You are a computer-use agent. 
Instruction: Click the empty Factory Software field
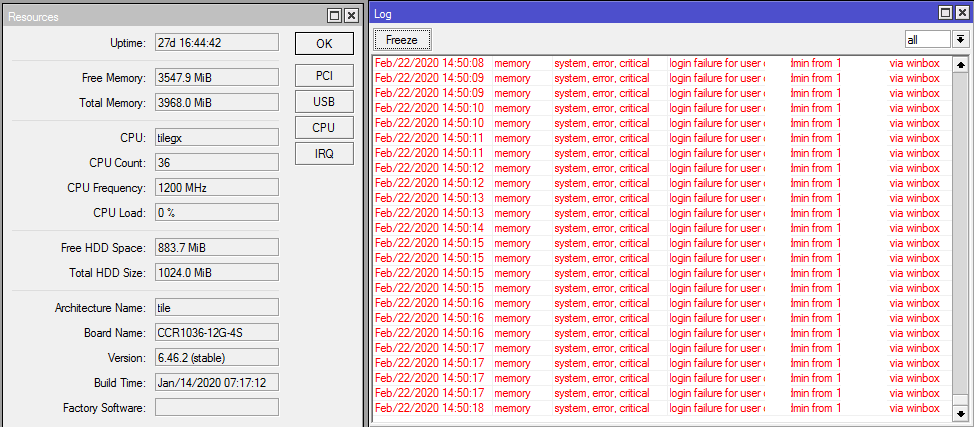click(217, 407)
